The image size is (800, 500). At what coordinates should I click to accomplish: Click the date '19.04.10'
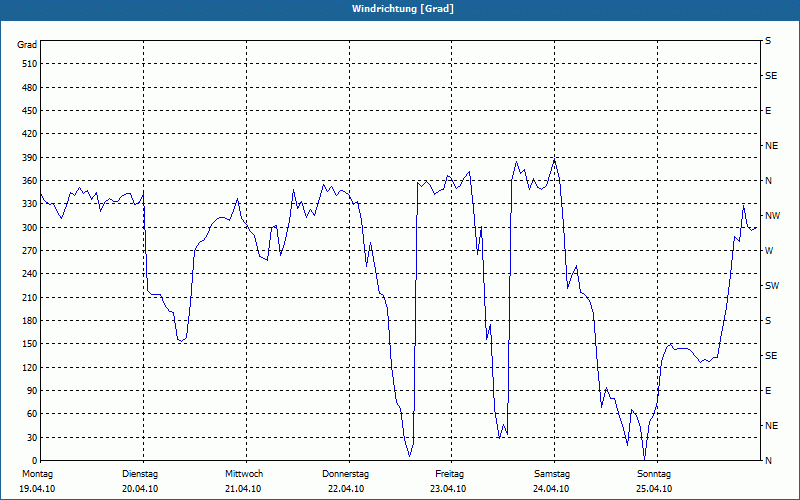coord(37,489)
